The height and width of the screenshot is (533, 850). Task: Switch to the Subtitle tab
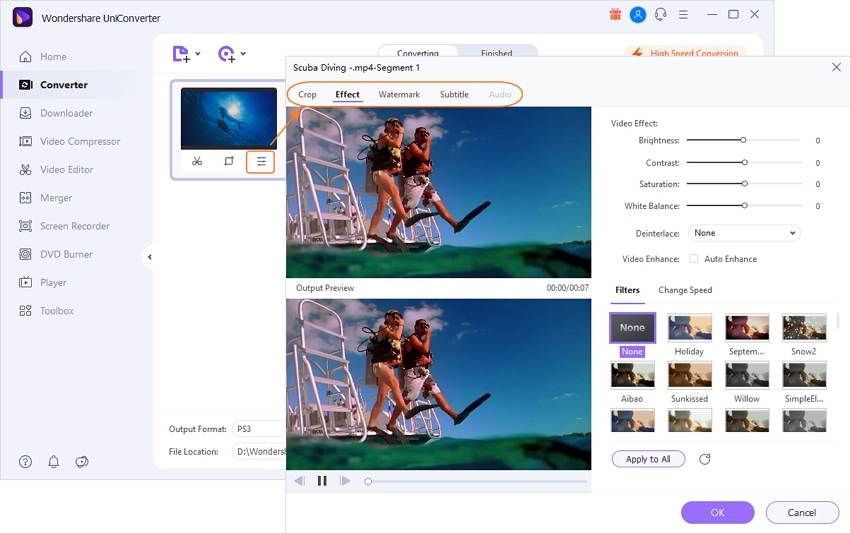pos(454,94)
